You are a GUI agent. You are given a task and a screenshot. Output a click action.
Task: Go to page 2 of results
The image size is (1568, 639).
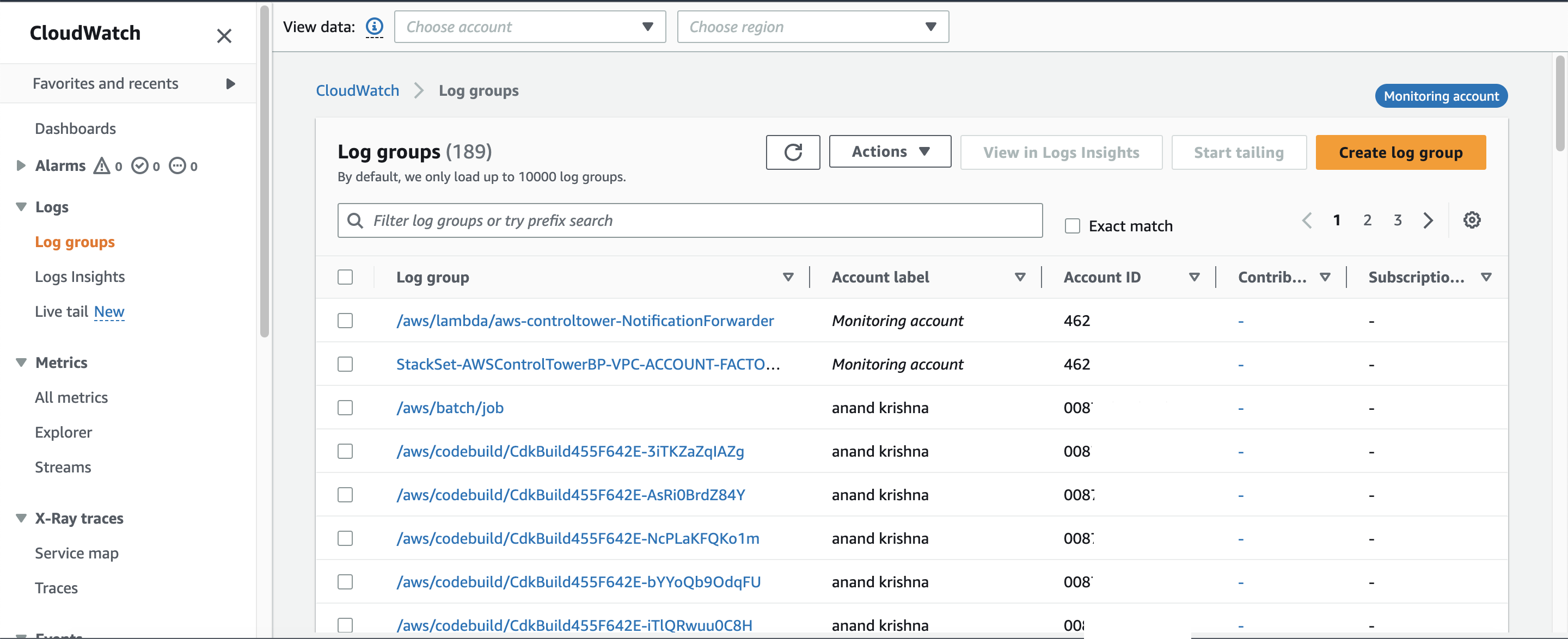(1367, 220)
